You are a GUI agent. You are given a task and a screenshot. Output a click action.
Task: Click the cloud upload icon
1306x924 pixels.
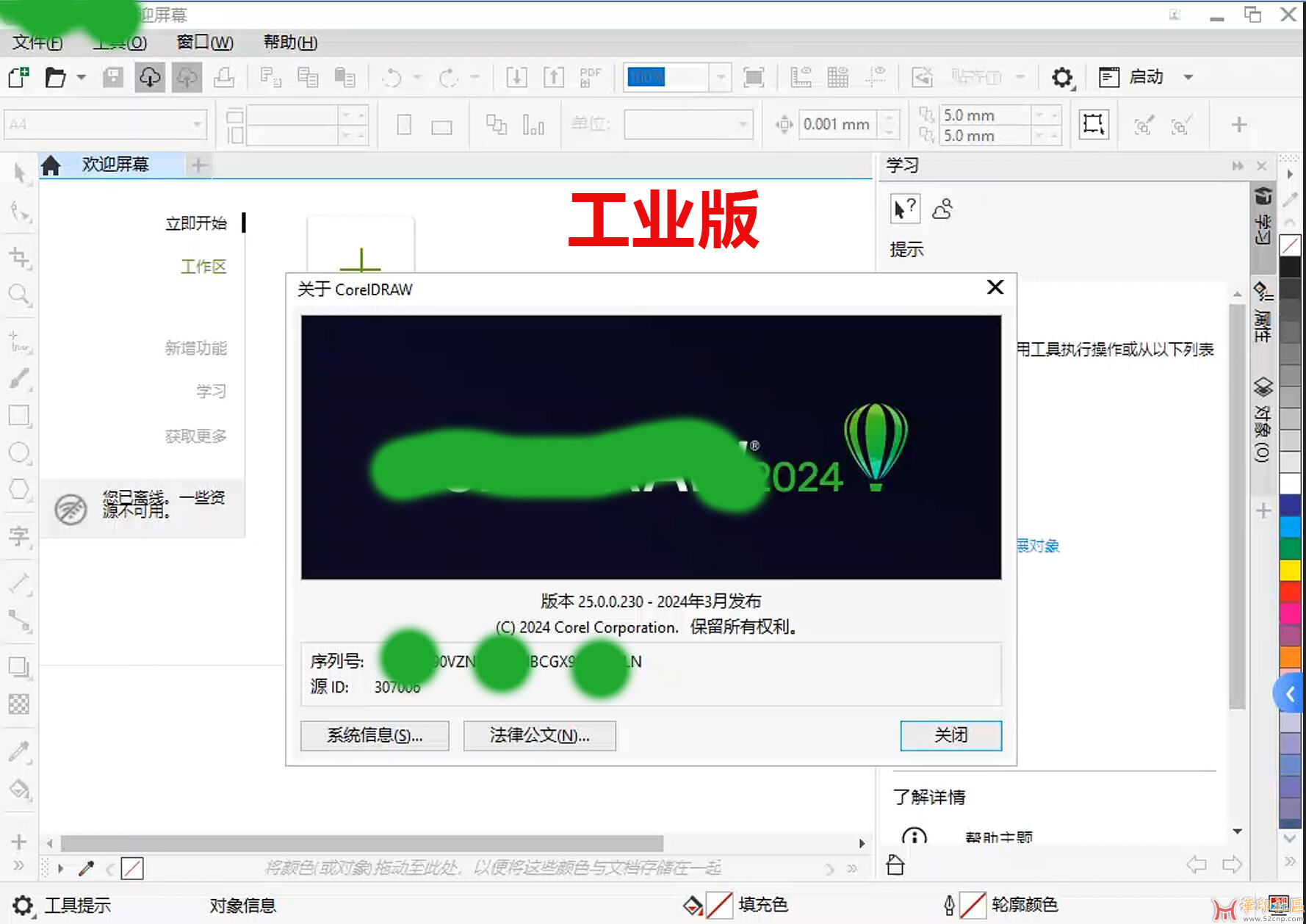coord(187,77)
